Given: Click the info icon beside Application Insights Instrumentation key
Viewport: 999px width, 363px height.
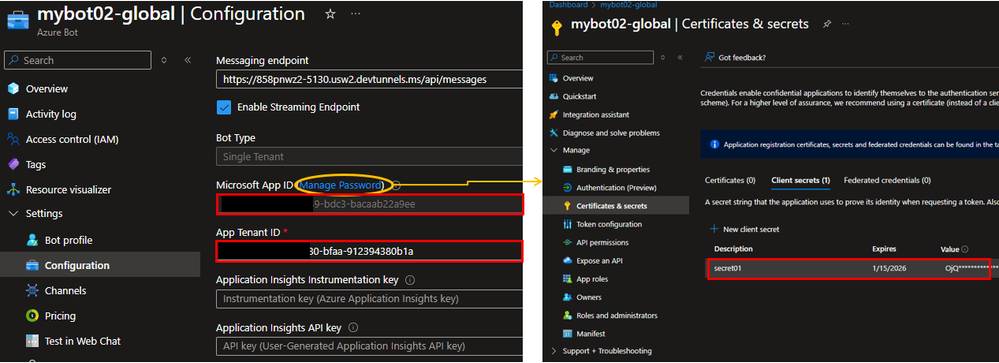Looking at the screenshot, I should click(x=410, y=280).
